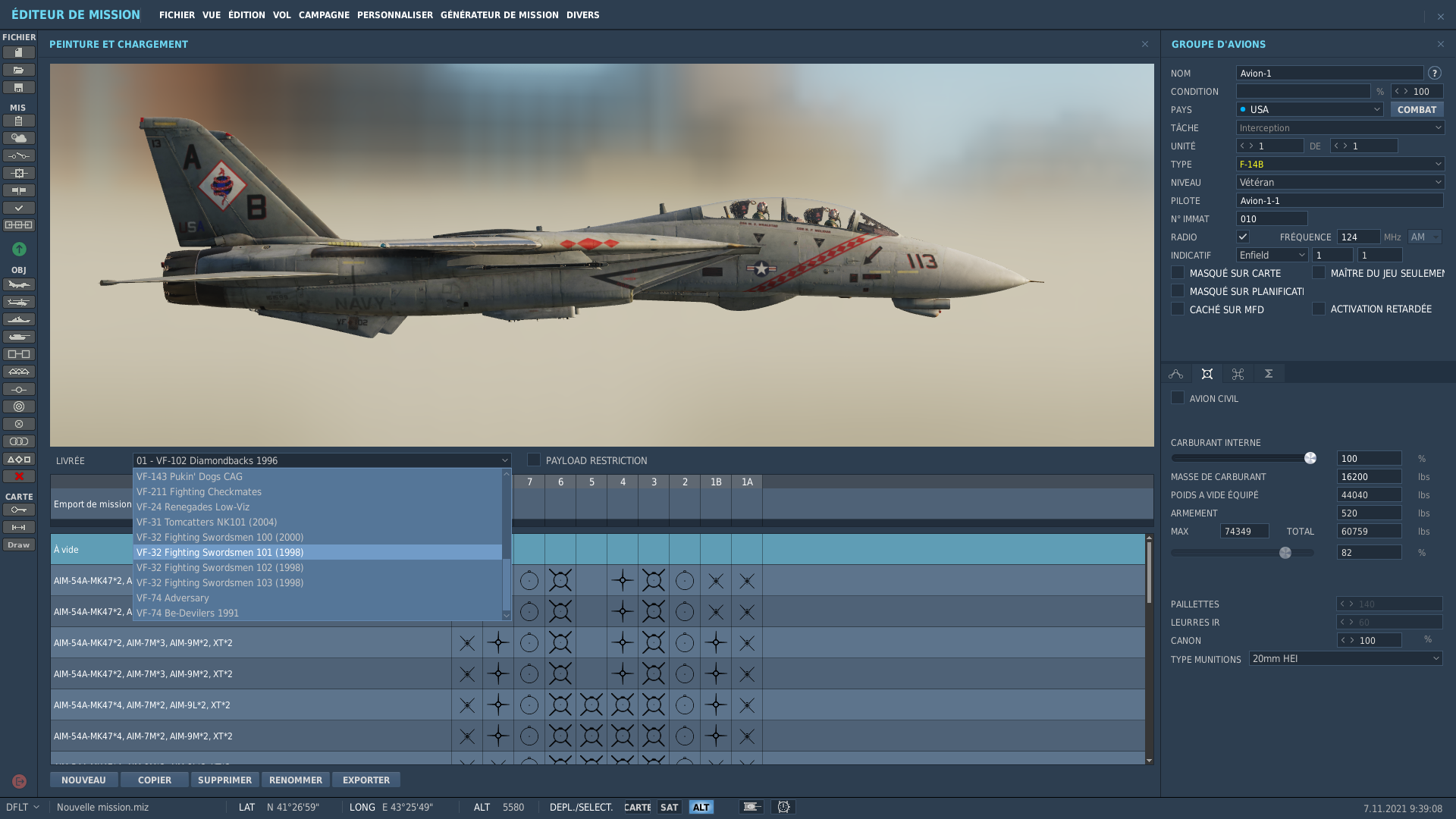
Task: Open the Pays USA dropdown
Action: click(x=1310, y=109)
